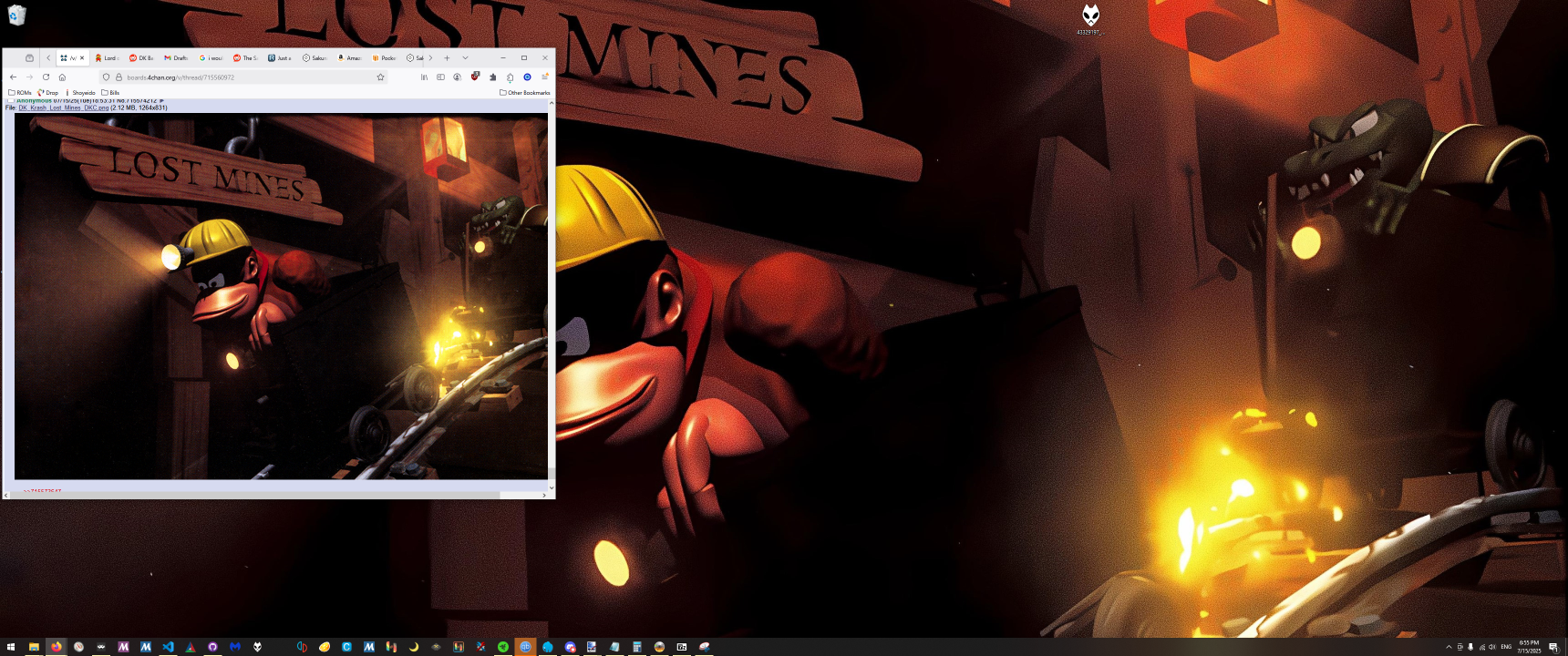Switch to the Google search tab

coord(211,57)
